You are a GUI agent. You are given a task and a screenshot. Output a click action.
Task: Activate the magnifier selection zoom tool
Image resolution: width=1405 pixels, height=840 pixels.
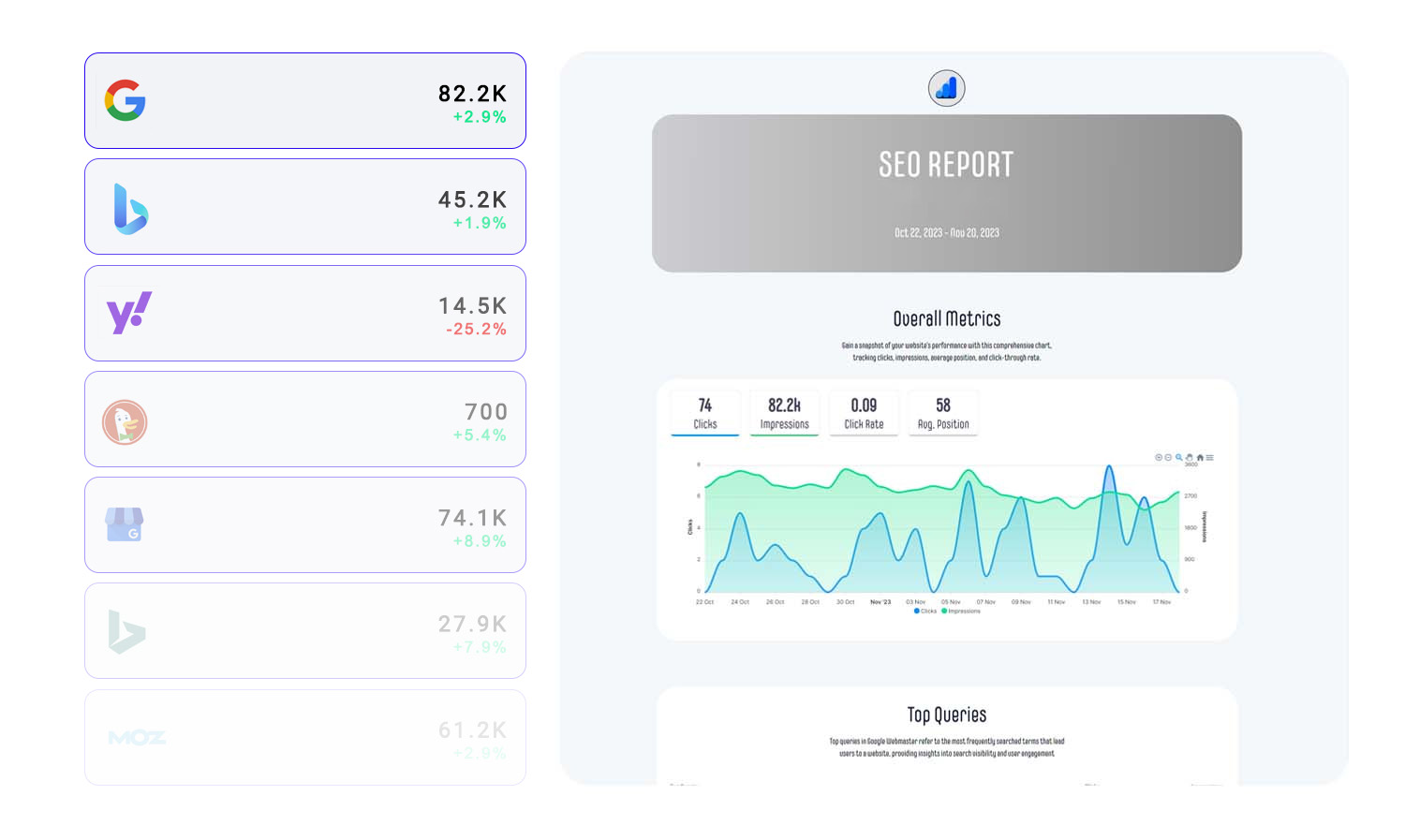tap(1178, 458)
